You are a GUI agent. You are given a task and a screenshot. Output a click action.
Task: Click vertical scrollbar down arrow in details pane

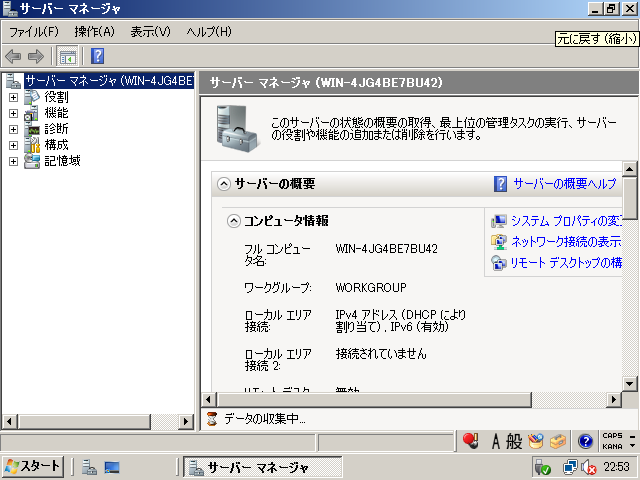coord(630,383)
